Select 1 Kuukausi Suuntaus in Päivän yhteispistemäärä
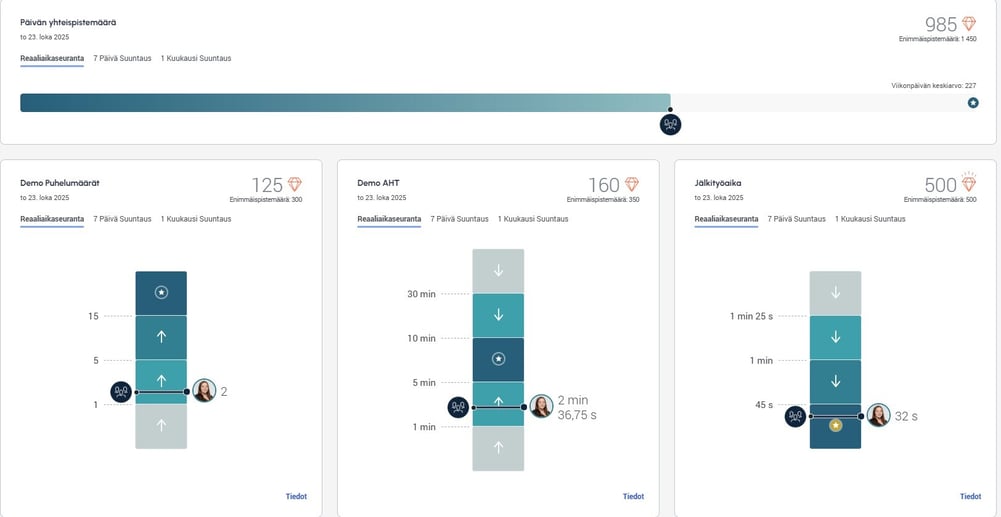1001x517 pixels. pos(196,58)
